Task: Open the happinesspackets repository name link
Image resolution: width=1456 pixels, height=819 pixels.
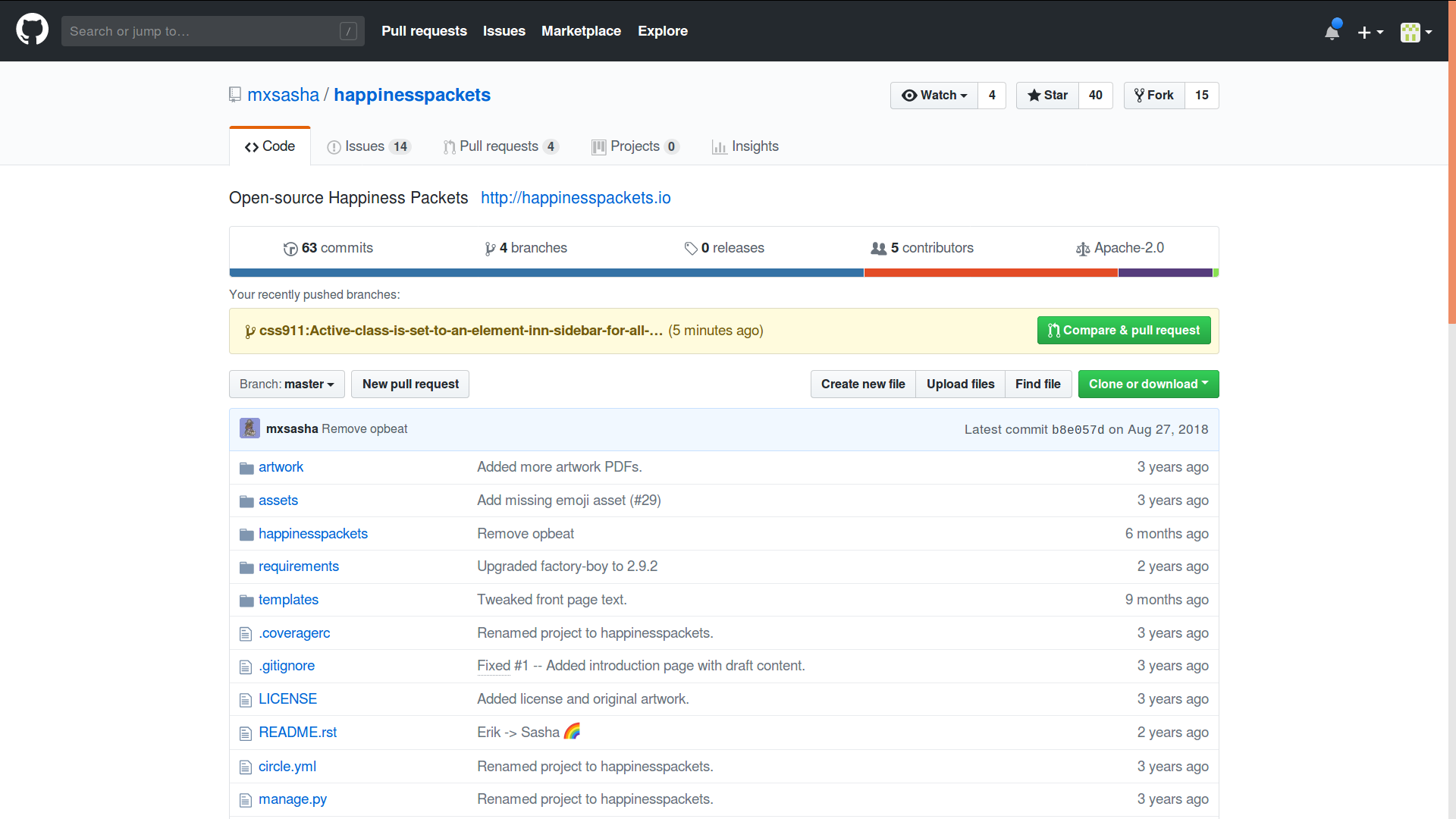Action: click(x=412, y=95)
